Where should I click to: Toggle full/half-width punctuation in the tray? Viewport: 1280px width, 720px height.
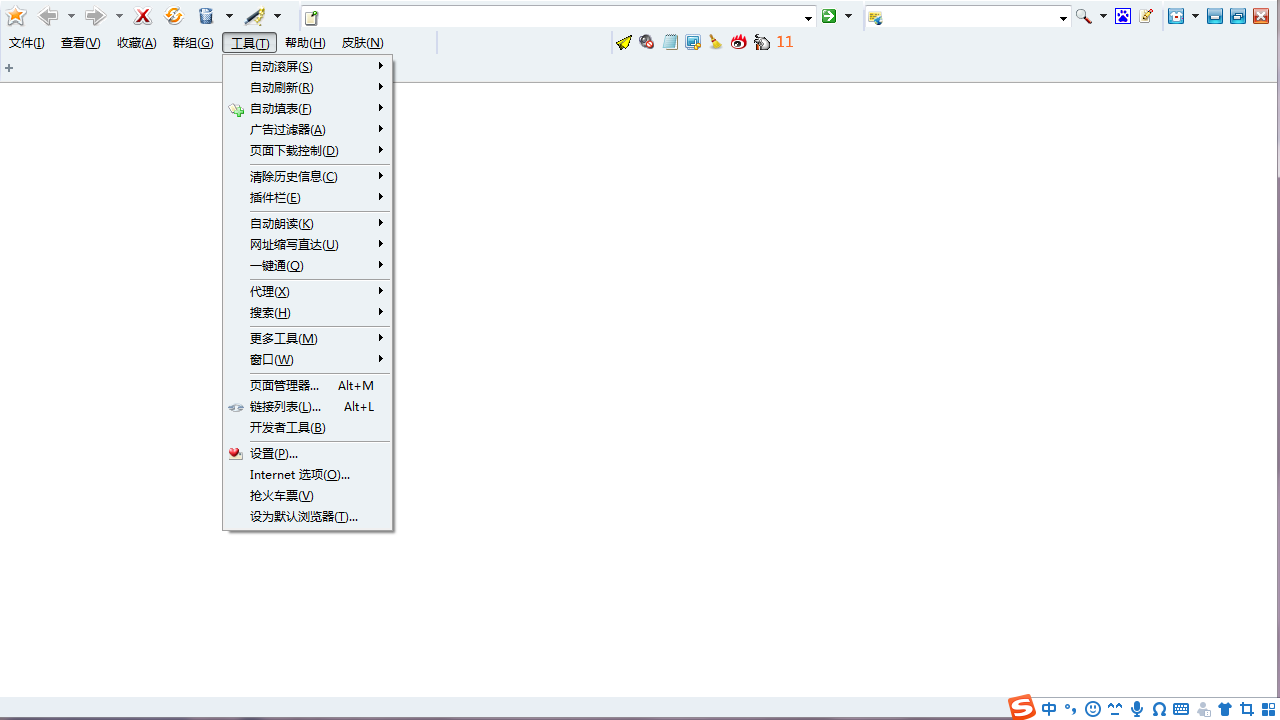(x=1069, y=710)
